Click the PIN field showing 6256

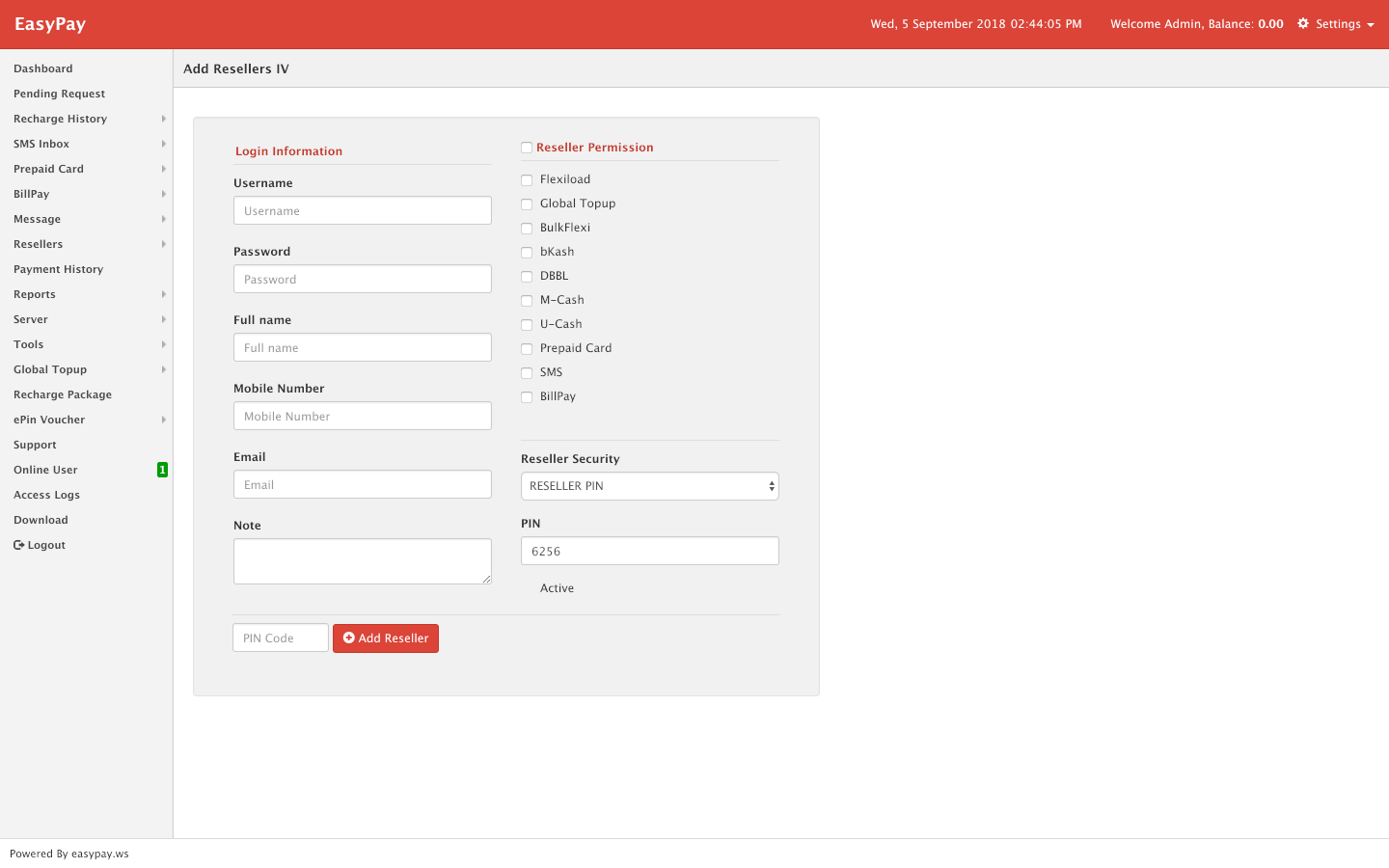(x=650, y=551)
